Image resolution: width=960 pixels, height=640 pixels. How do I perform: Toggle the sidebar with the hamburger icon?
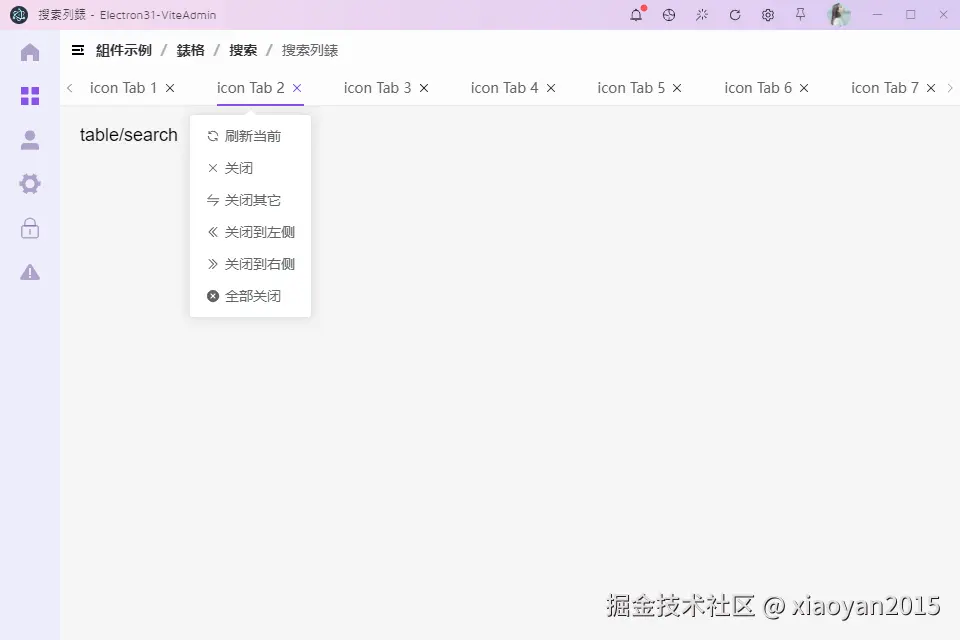pos(78,49)
